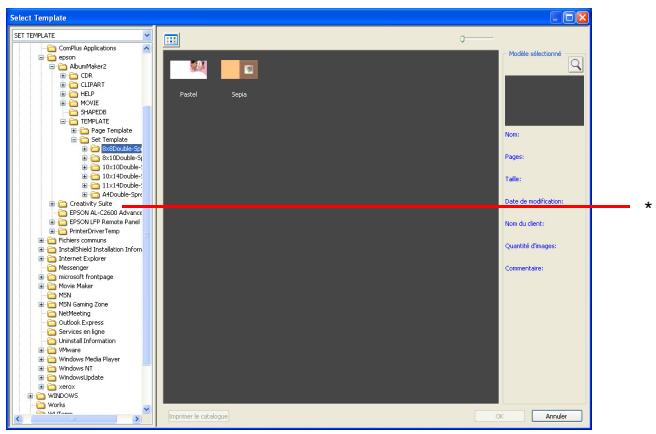Expand the CDR folder node

[x=63, y=76]
